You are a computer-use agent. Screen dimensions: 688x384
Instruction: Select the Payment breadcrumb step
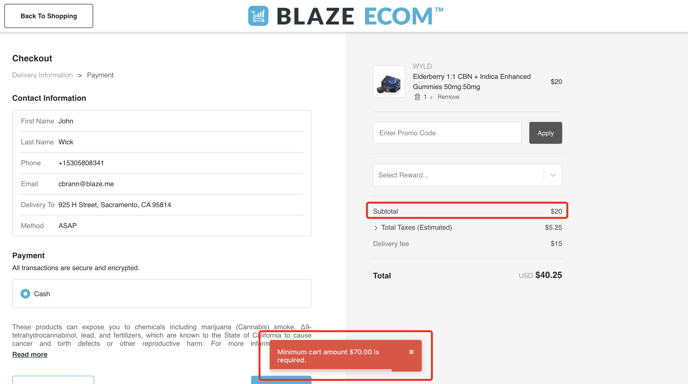100,75
